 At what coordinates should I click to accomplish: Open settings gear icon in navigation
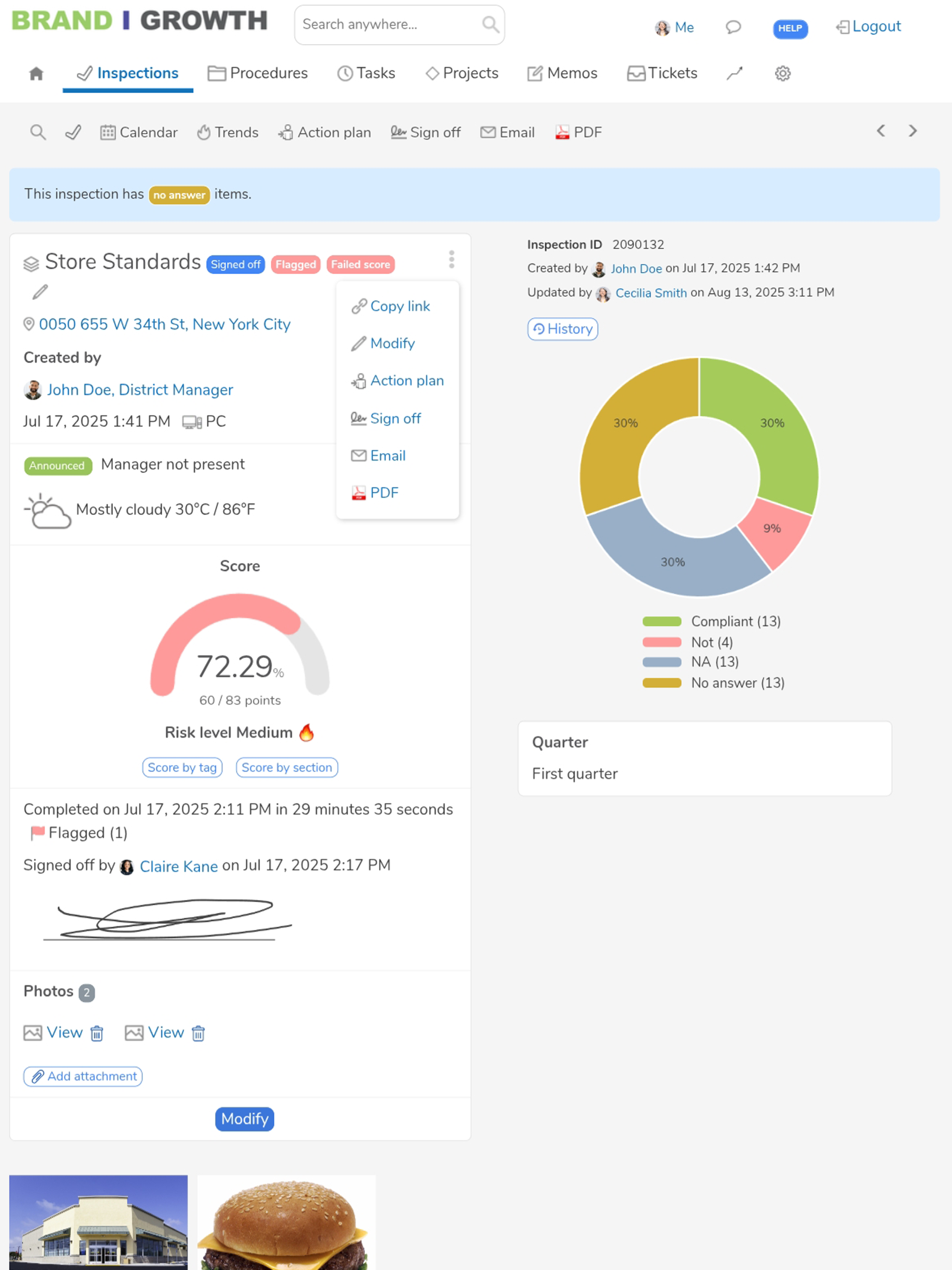click(782, 73)
